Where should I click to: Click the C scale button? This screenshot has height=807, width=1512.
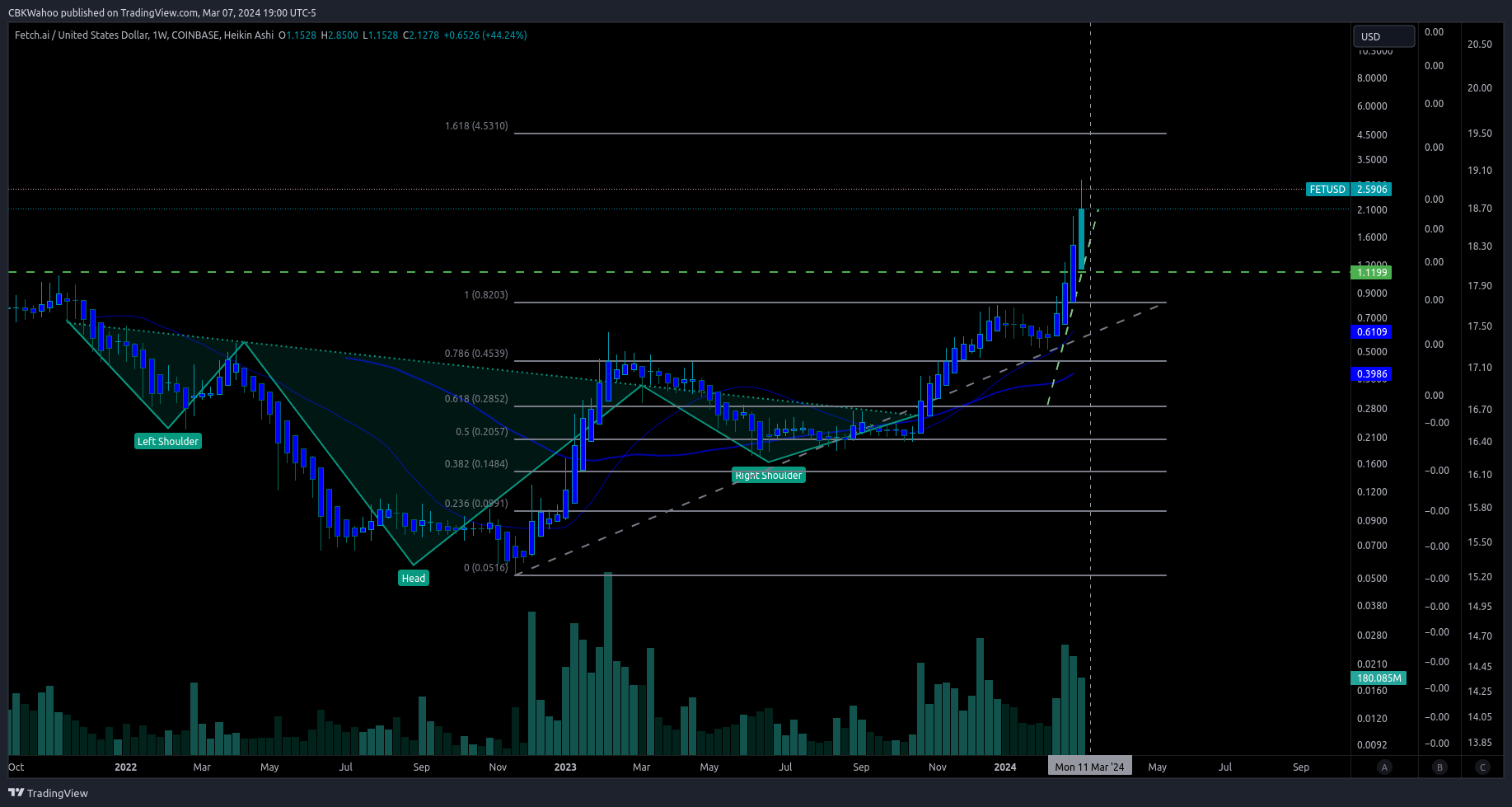click(1482, 767)
